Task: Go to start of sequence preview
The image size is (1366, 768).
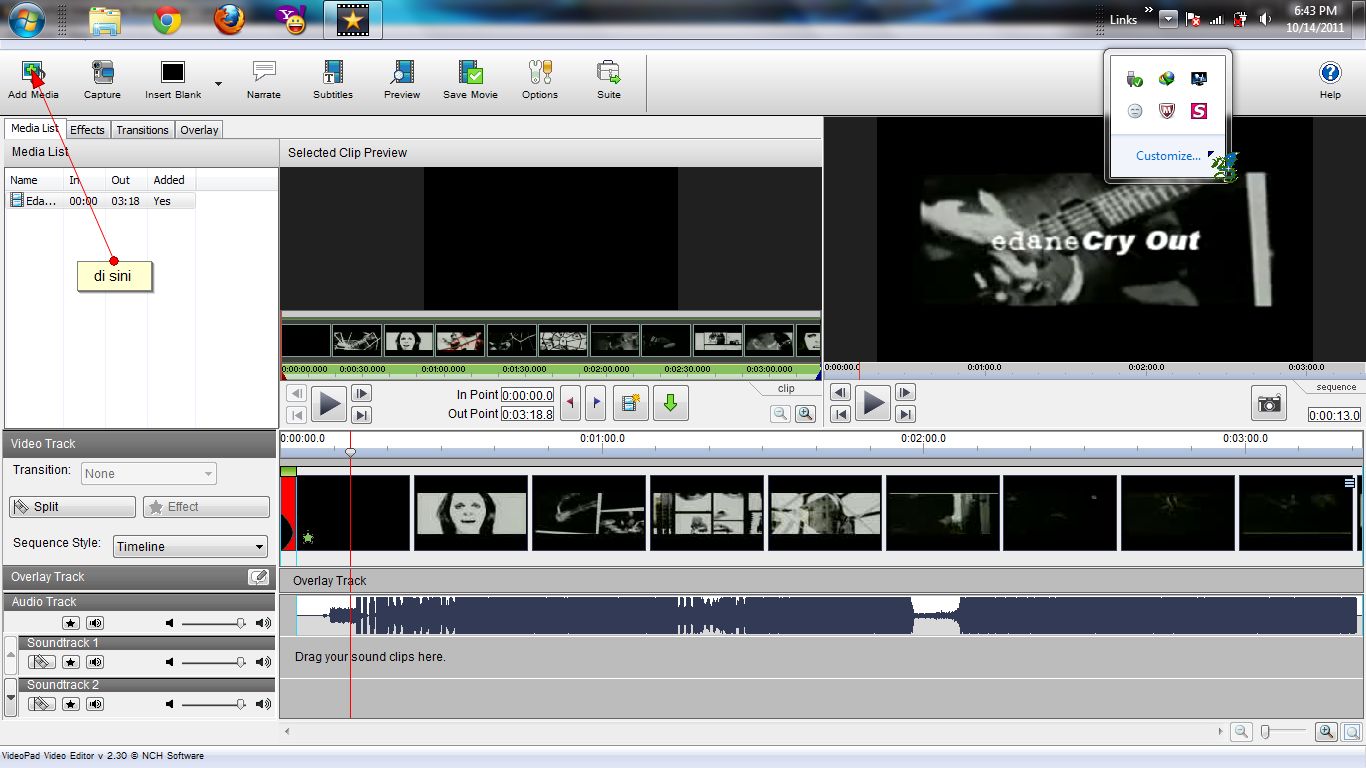Action: 841,414
